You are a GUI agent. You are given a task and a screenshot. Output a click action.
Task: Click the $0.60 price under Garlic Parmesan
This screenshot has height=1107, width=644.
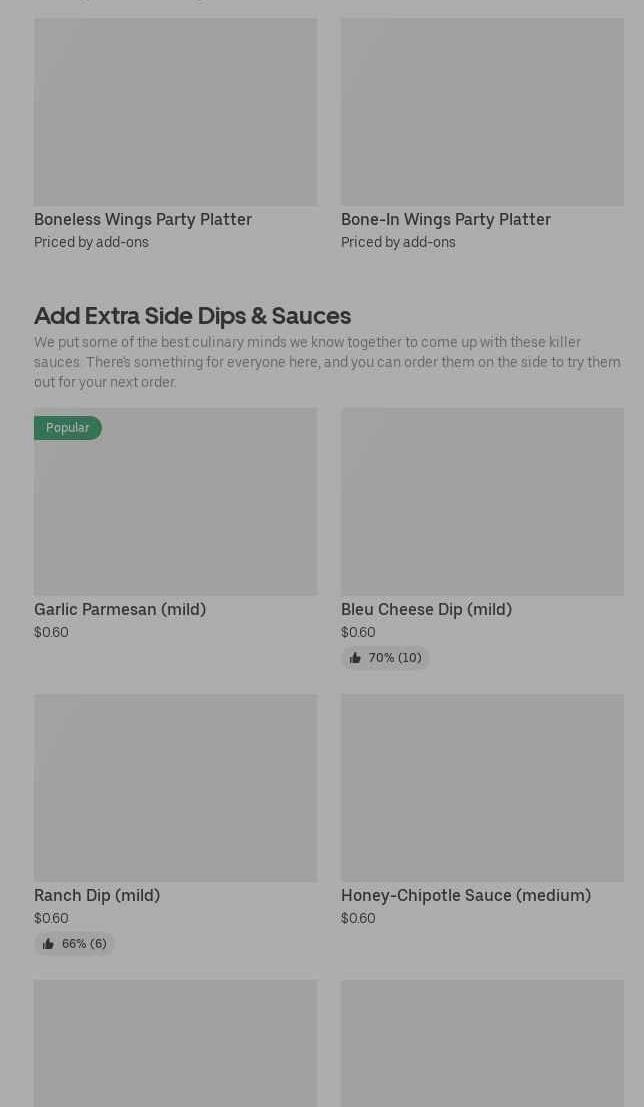(51, 632)
